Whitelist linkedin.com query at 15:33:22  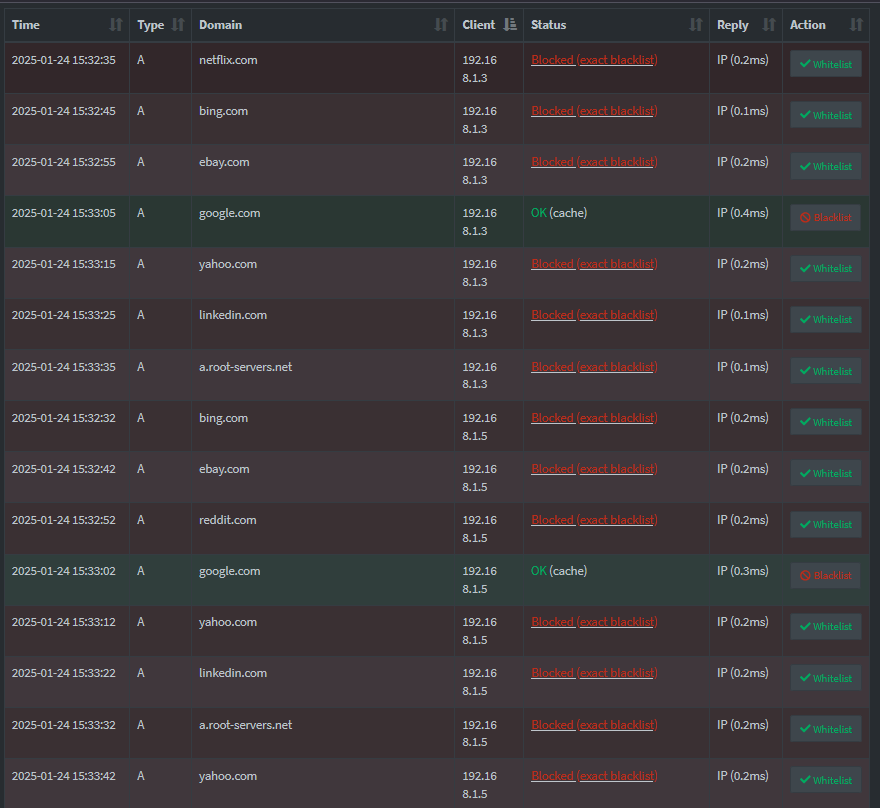[x=826, y=678]
